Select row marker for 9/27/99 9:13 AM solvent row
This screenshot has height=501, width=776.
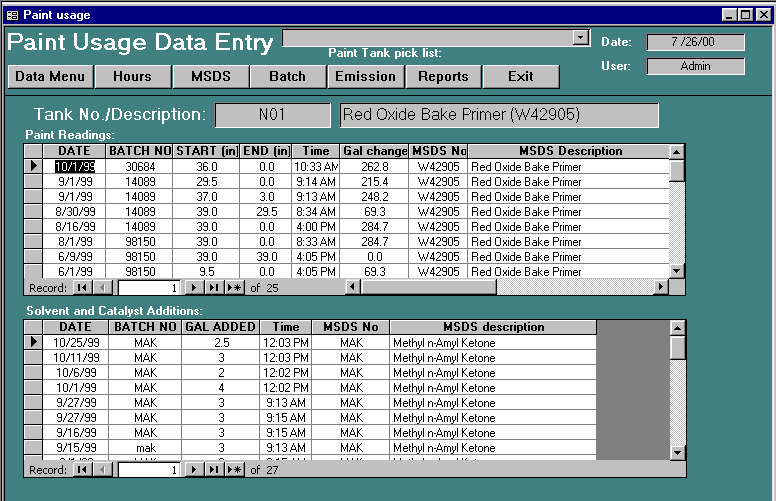click(33, 402)
